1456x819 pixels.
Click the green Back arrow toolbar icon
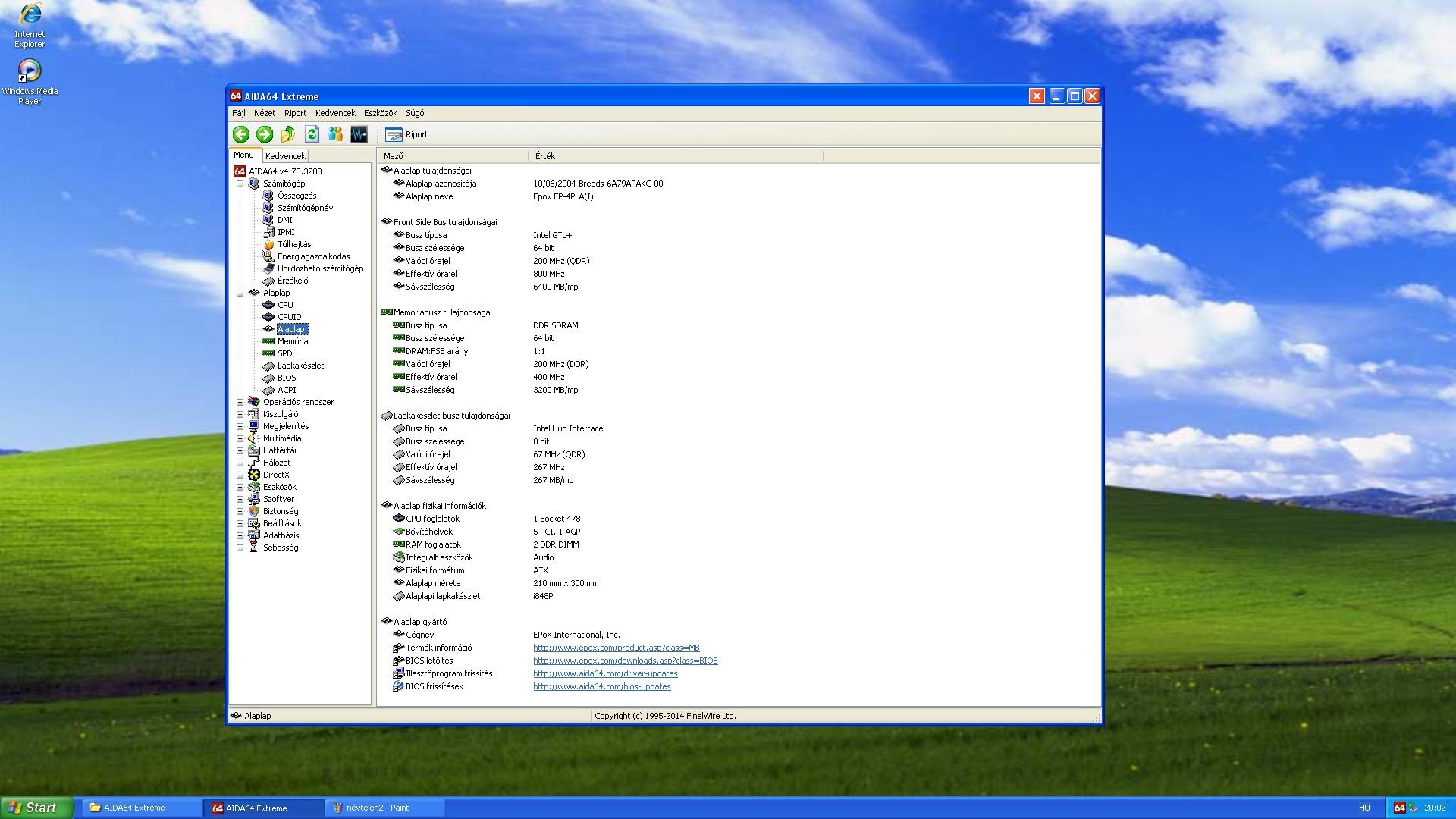(241, 134)
